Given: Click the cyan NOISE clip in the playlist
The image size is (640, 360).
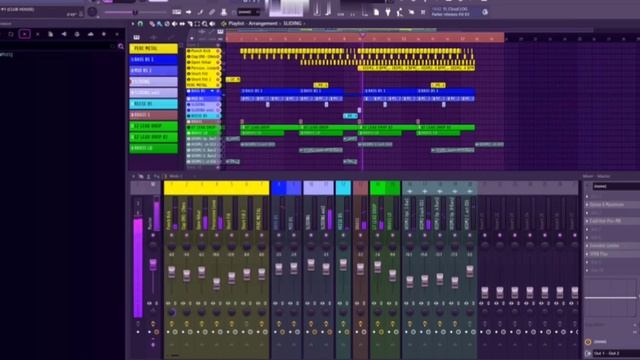Looking at the screenshot, I should pyautogui.click(x=350, y=116).
